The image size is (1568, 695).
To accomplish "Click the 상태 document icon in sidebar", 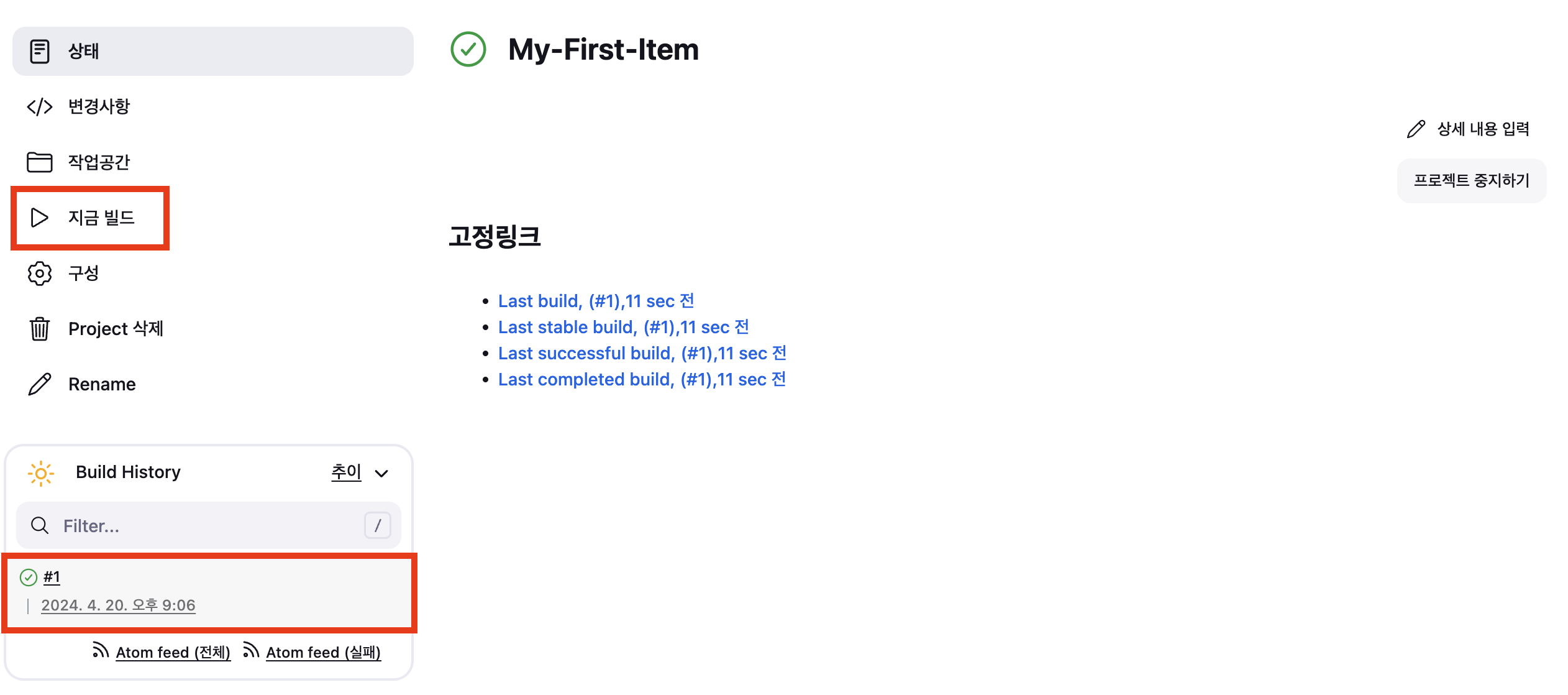I will (x=40, y=51).
